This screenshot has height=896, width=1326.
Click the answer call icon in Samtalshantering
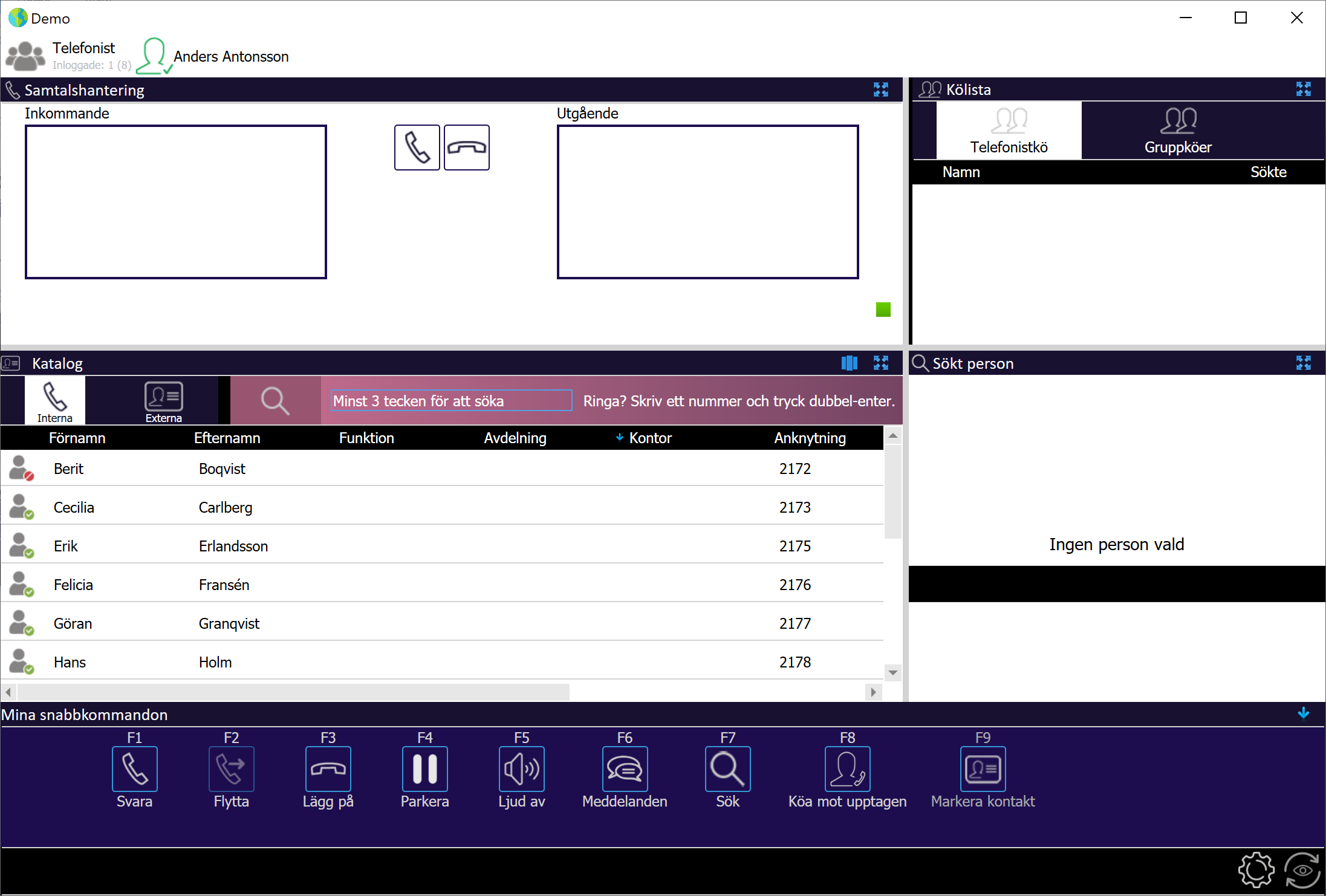[x=417, y=148]
